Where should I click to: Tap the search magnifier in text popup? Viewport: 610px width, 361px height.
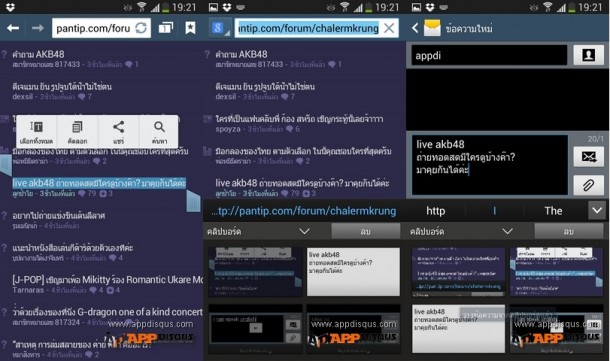[x=159, y=132]
